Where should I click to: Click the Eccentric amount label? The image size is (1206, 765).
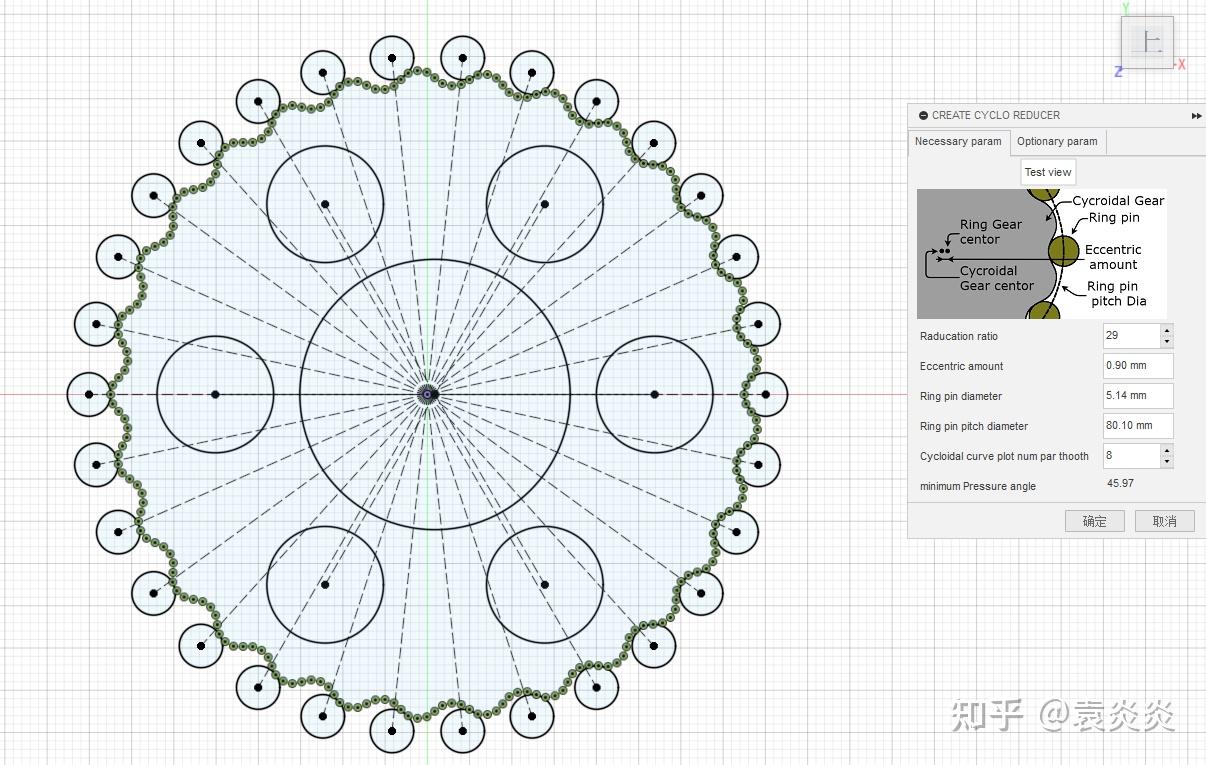961,367
